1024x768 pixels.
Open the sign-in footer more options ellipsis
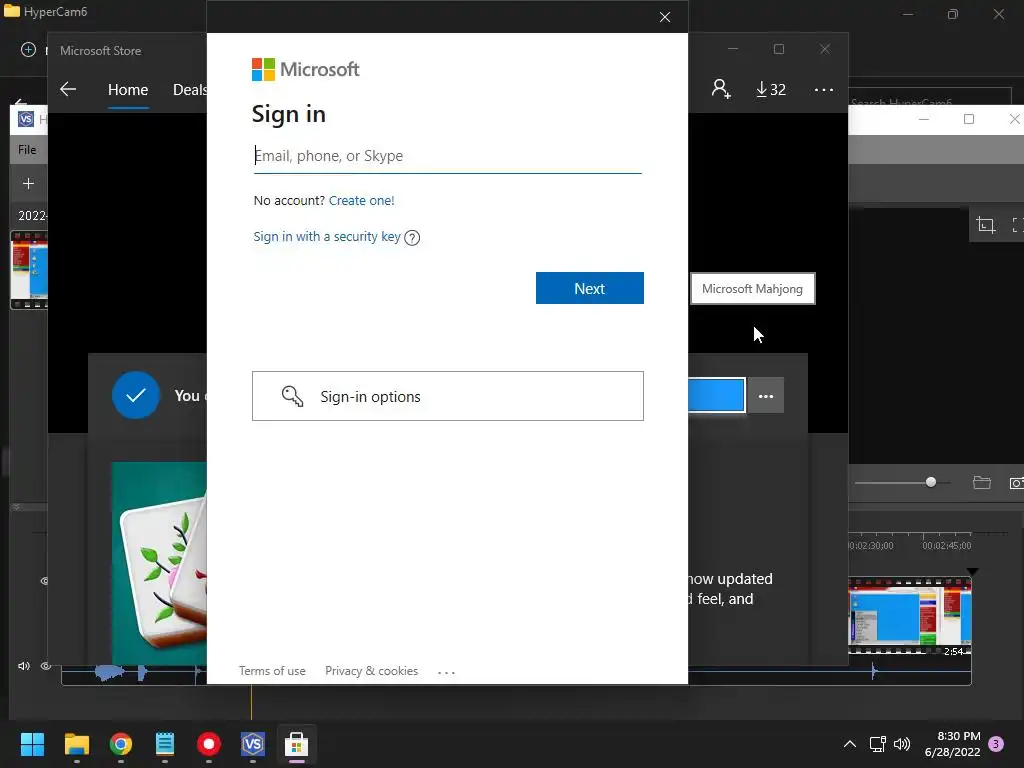point(446,672)
